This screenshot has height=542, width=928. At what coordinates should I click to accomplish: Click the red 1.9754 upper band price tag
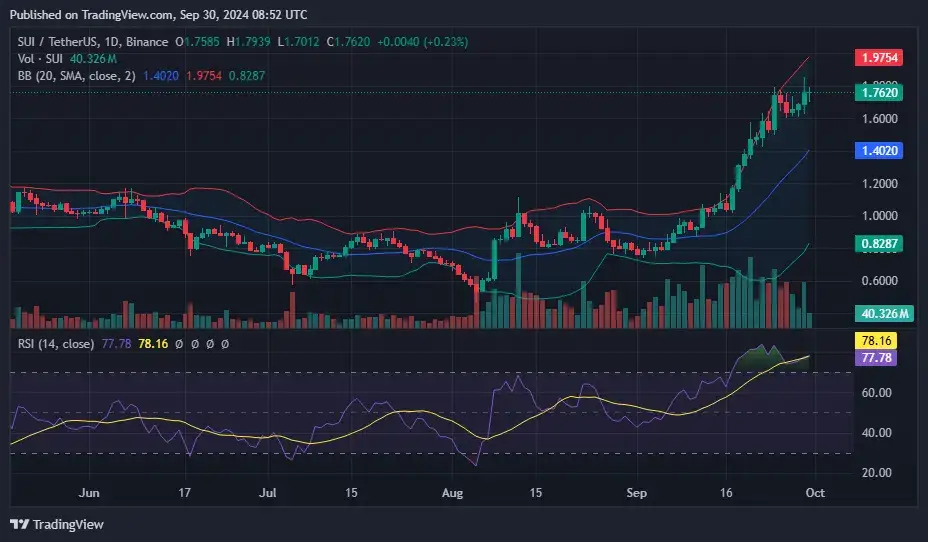click(x=884, y=58)
